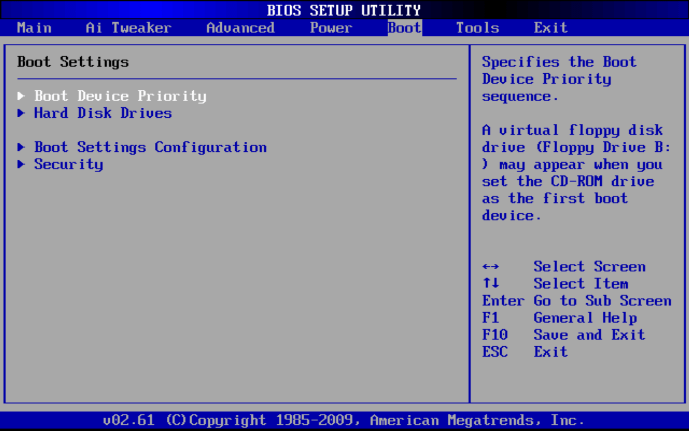Open the Tools tab
689x431 pixels.
pos(477,28)
